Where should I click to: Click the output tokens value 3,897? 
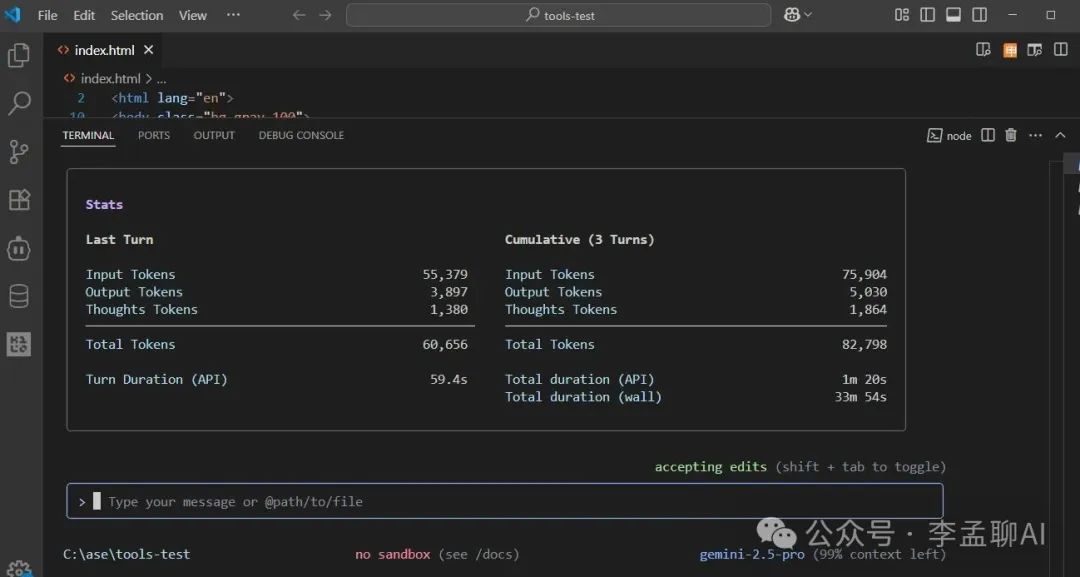coord(449,292)
